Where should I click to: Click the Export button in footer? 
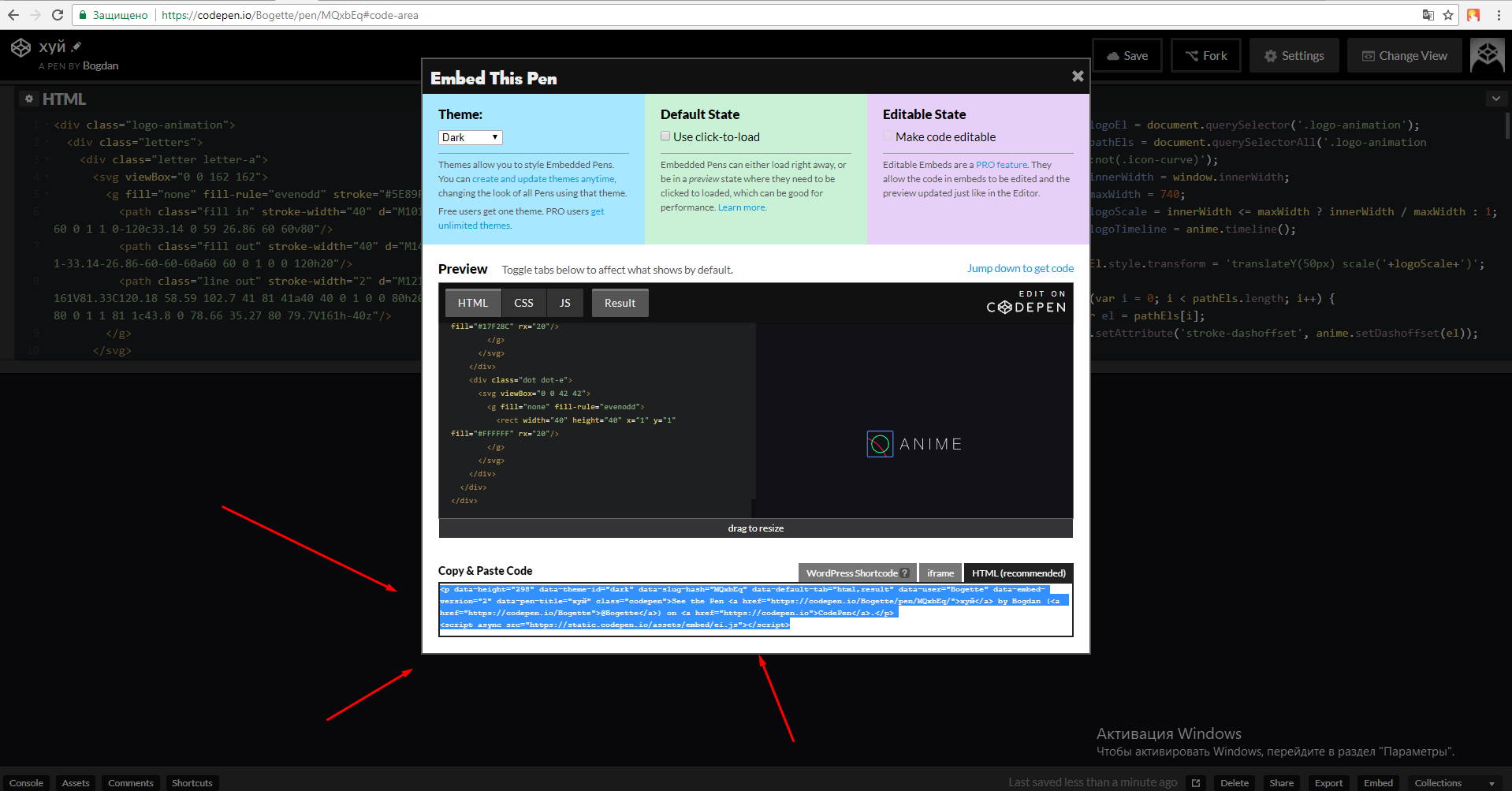click(x=1328, y=783)
